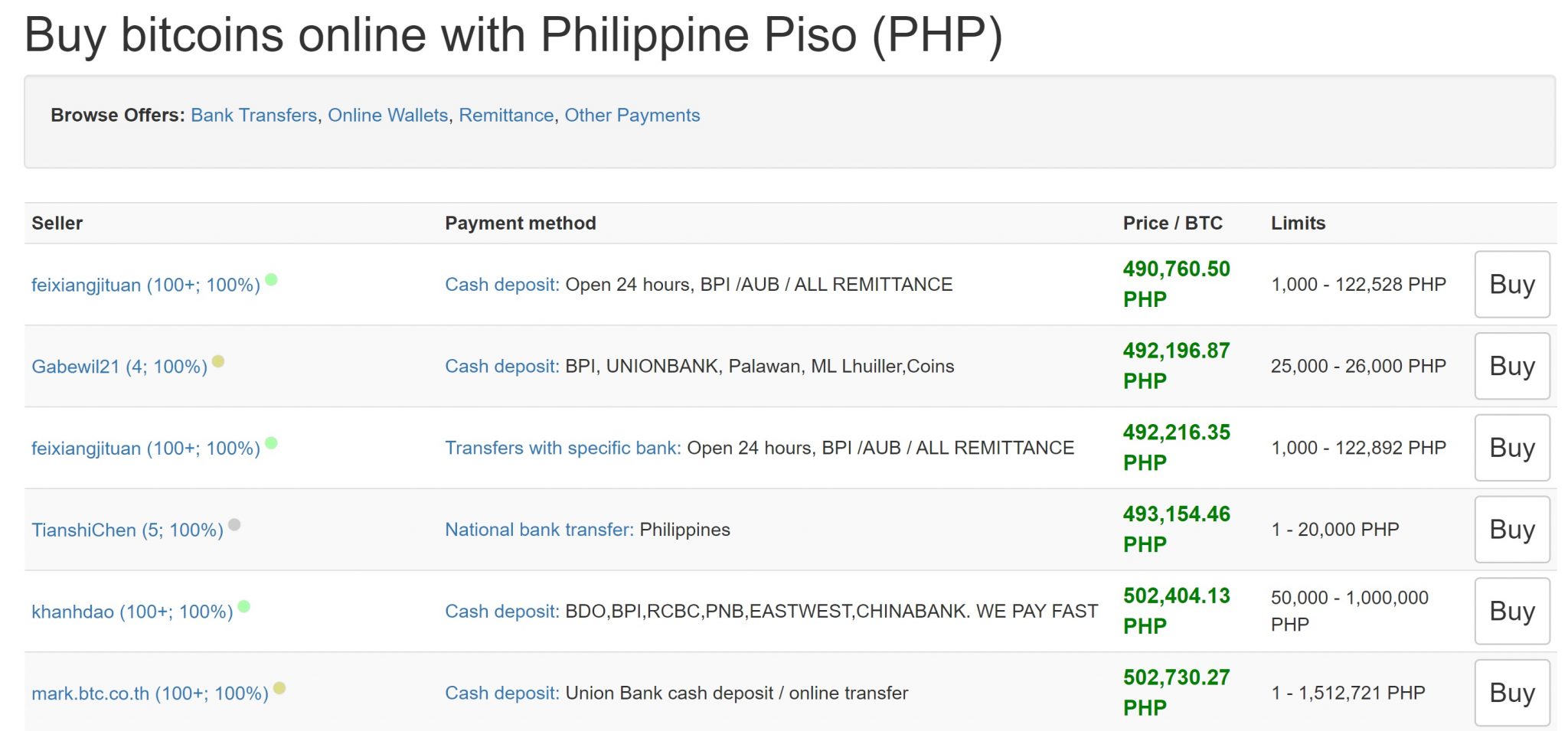Click green status dot next to khanhdao

click(x=244, y=606)
